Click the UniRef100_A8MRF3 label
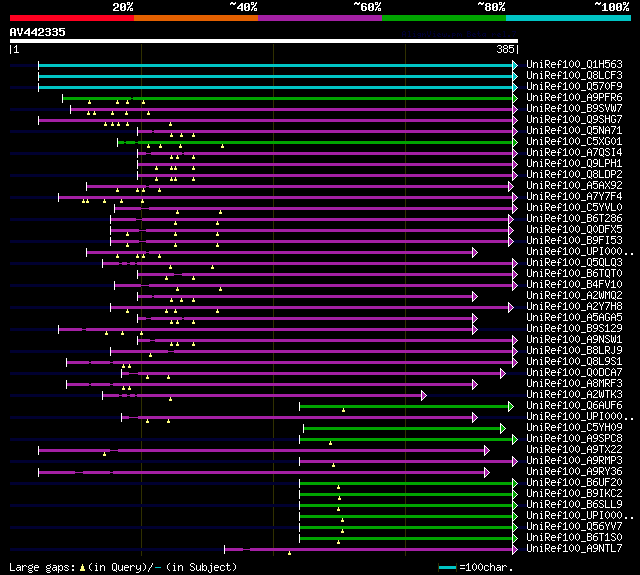Viewport: 640px width, 575px height. coord(574,384)
